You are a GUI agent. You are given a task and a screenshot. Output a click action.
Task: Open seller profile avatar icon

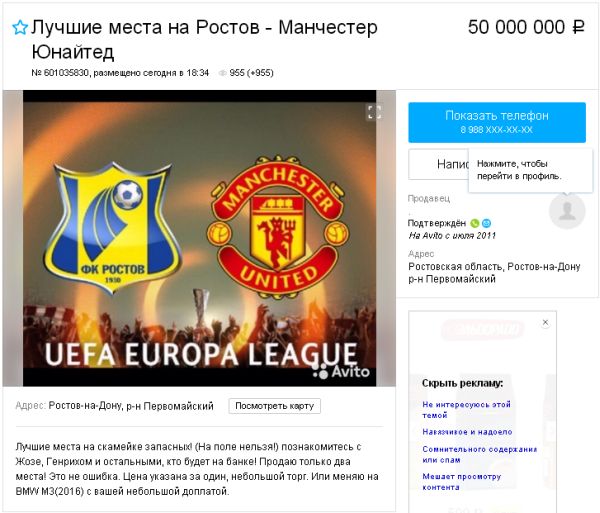tap(567, 211)
